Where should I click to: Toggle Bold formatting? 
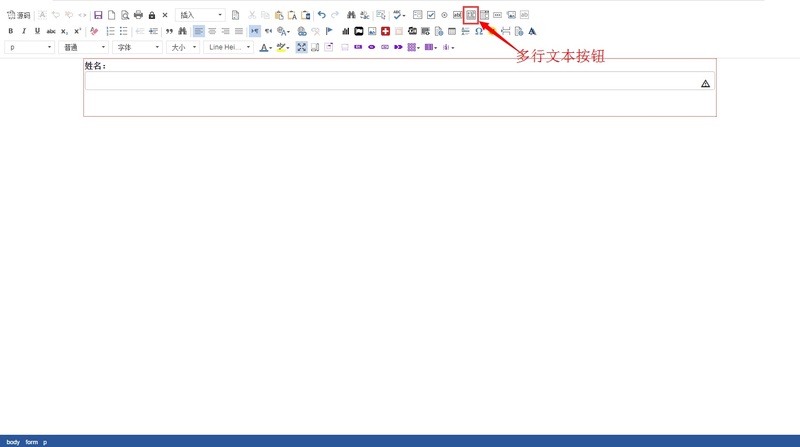point(11,31)
